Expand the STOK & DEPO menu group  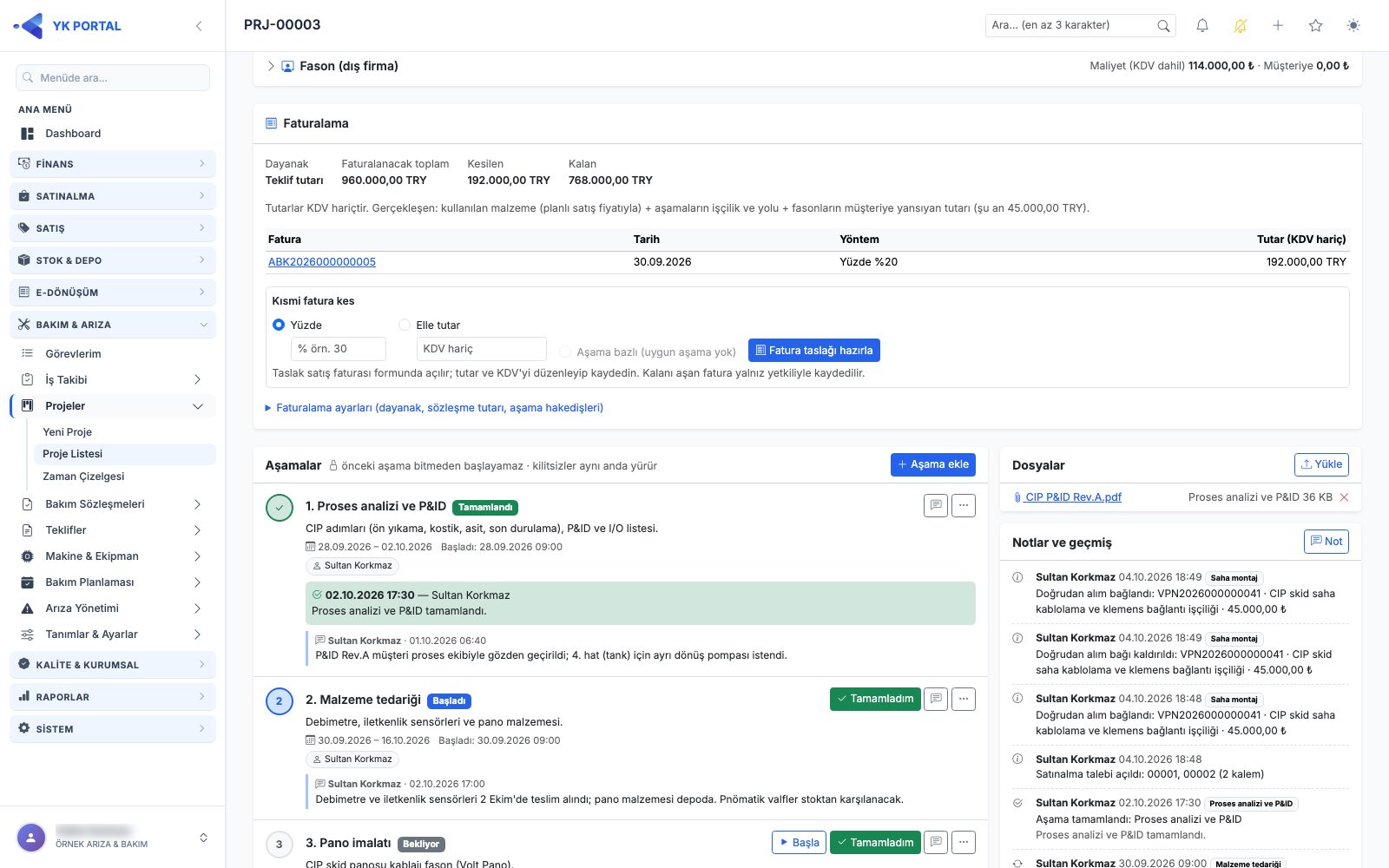113,260
